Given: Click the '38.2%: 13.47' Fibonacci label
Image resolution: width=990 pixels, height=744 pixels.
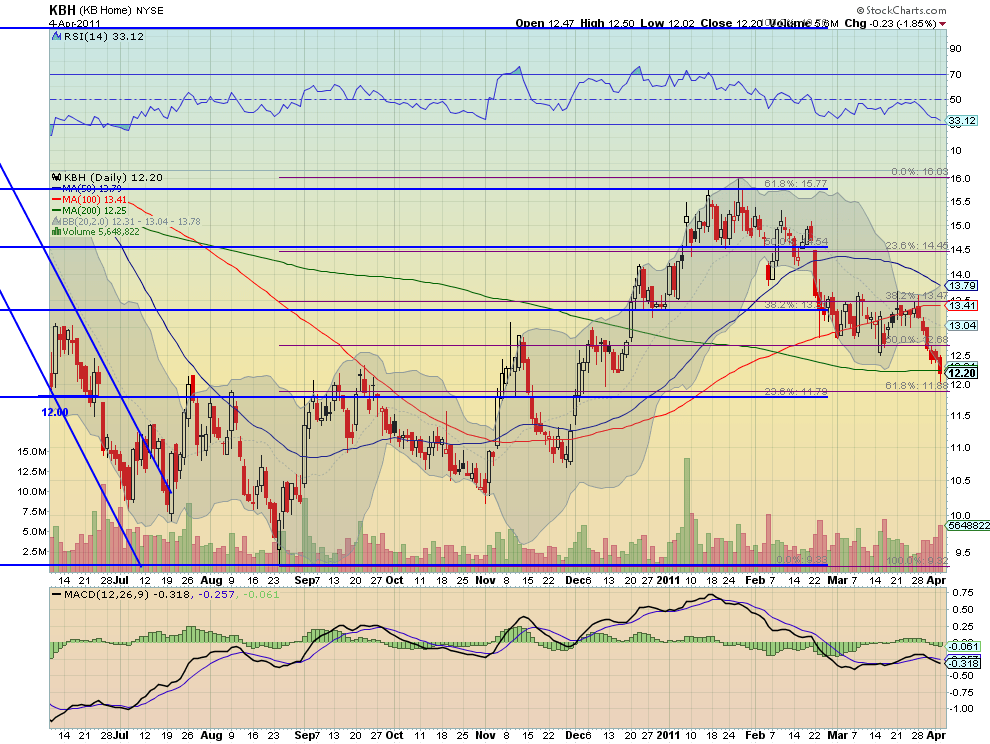Looking at the screenshot, I should 916,295.
